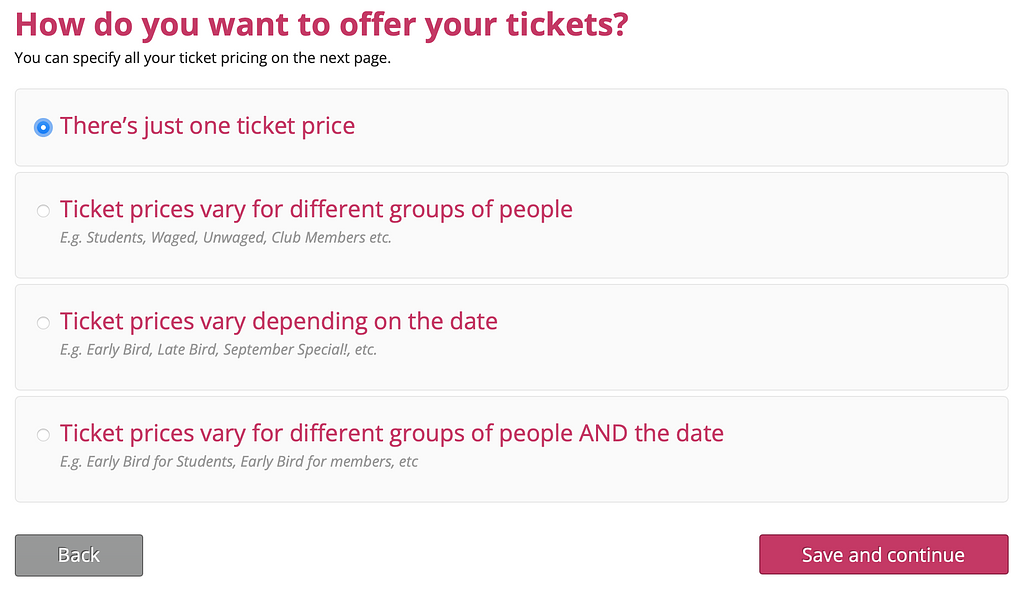Click the 'Save and continue' button
The width and height of the screenshot is (1024, 591).
883,555
